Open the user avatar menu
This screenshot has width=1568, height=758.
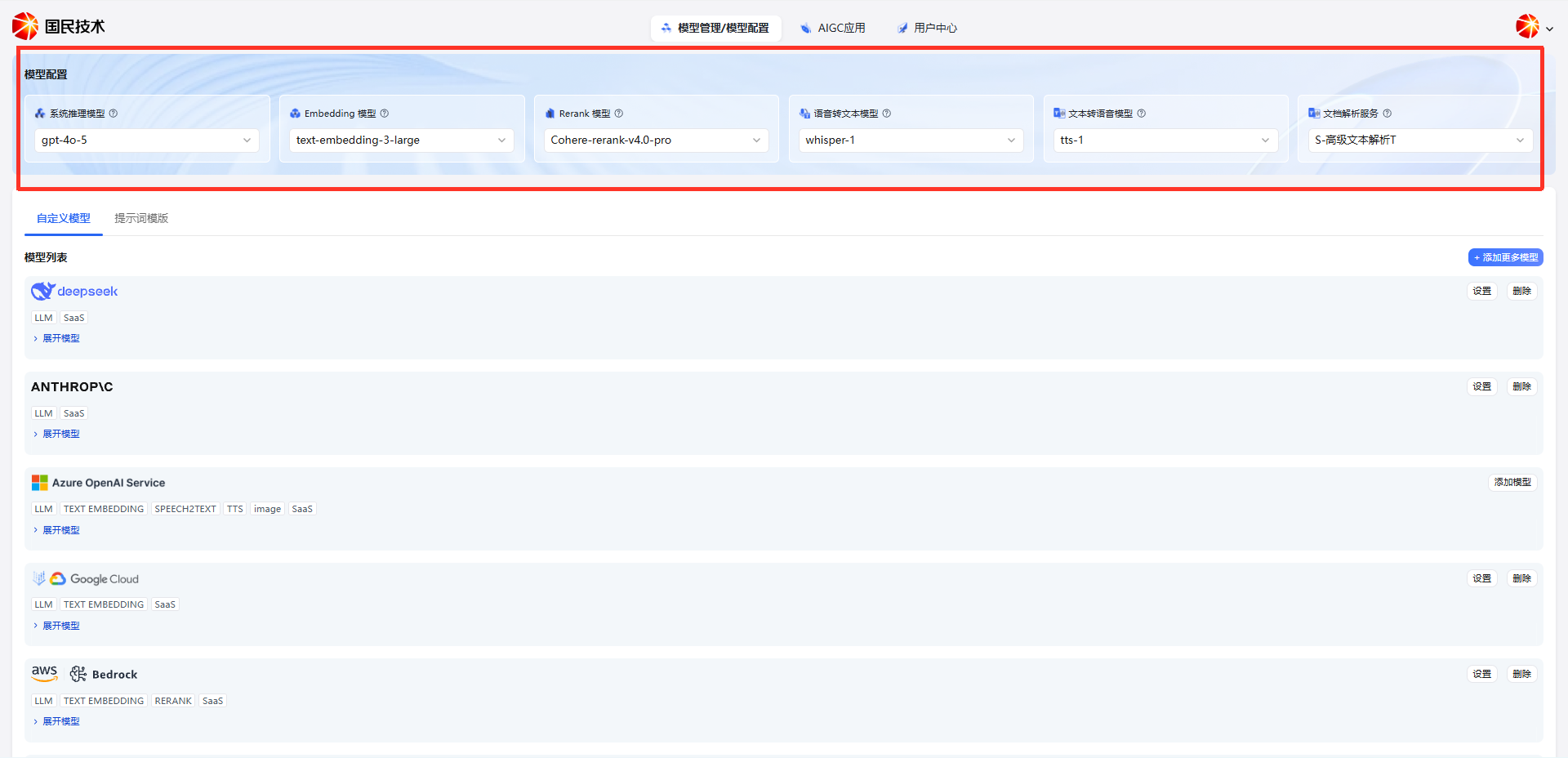pyautogui.click(x=1534, y=27)
